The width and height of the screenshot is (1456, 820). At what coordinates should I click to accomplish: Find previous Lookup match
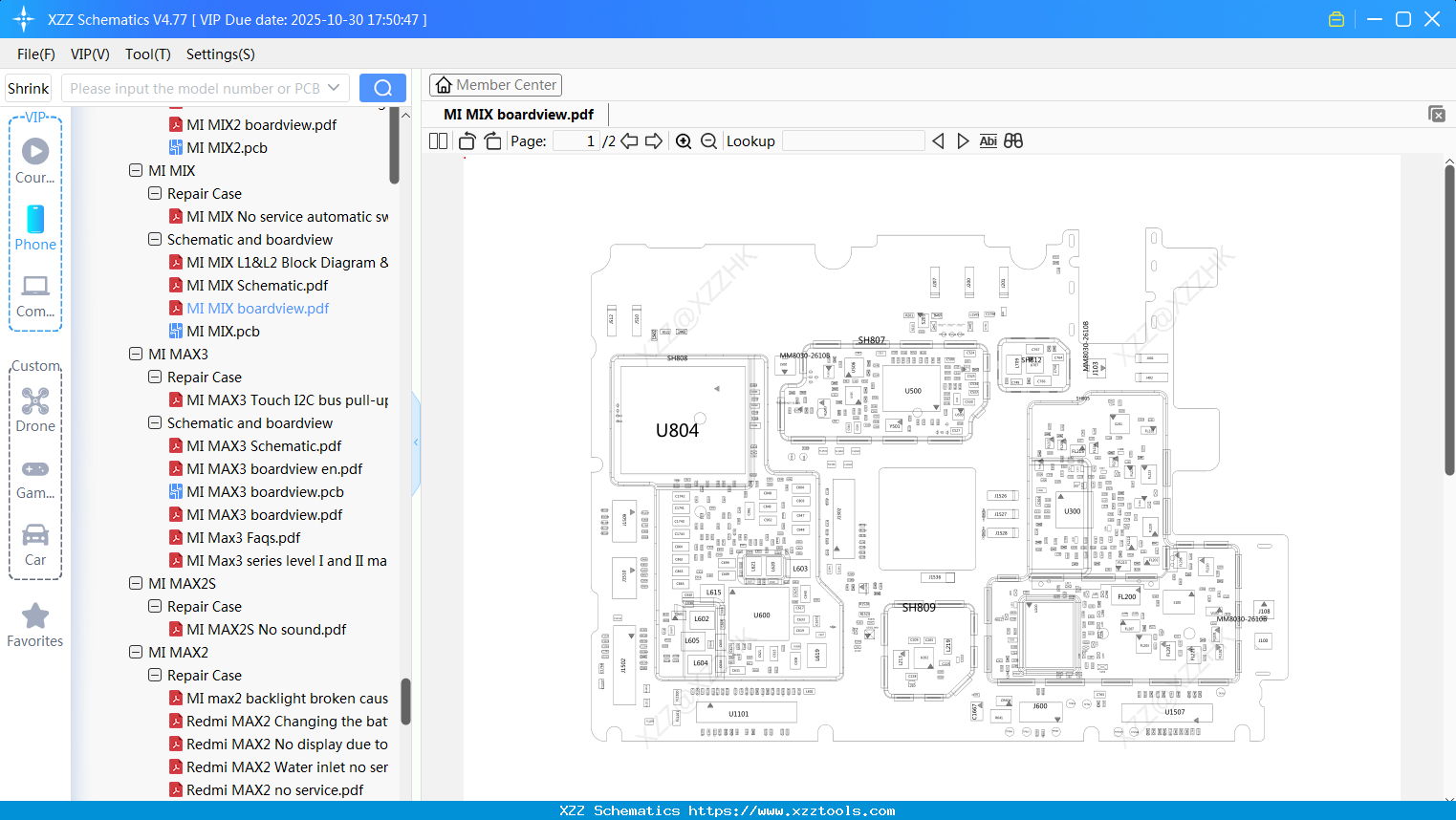[938, 141]
